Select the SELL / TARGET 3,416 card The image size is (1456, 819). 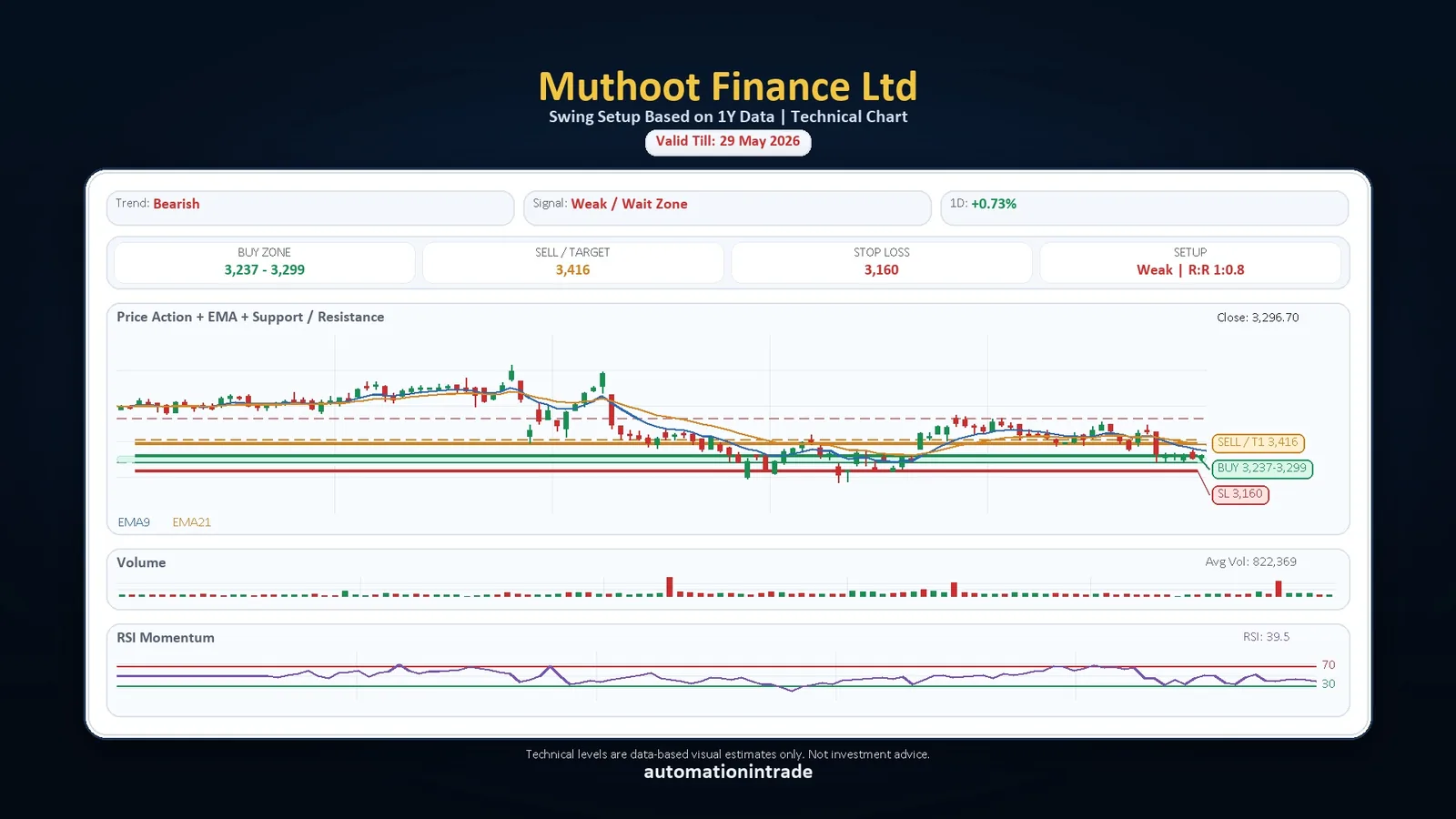click(573, 262)
